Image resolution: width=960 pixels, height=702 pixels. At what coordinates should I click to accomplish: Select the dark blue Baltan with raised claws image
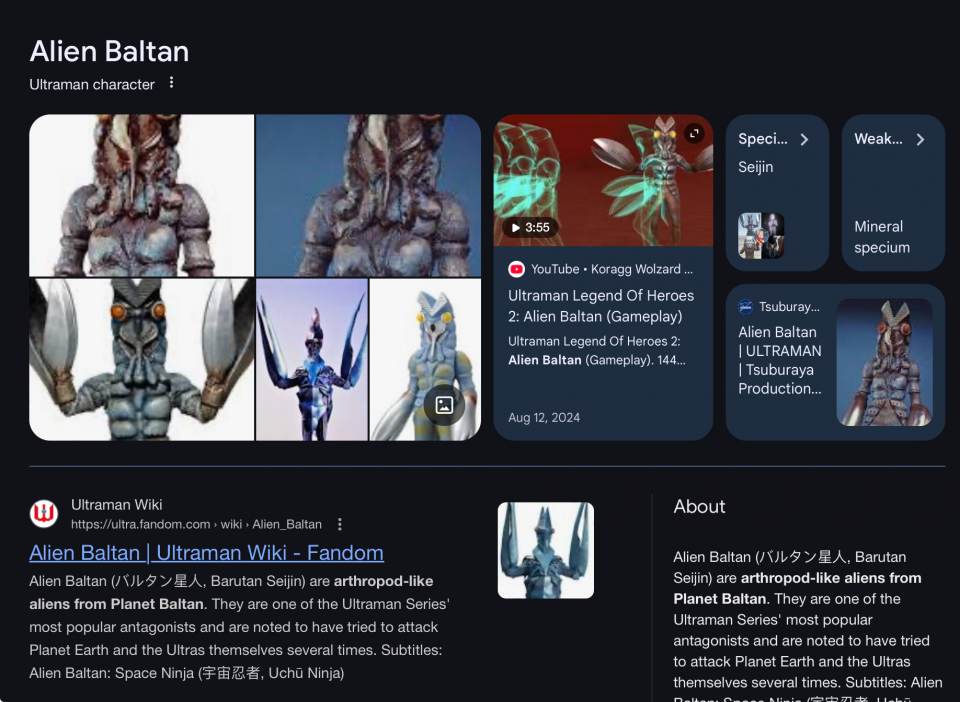tap(312, 359)
